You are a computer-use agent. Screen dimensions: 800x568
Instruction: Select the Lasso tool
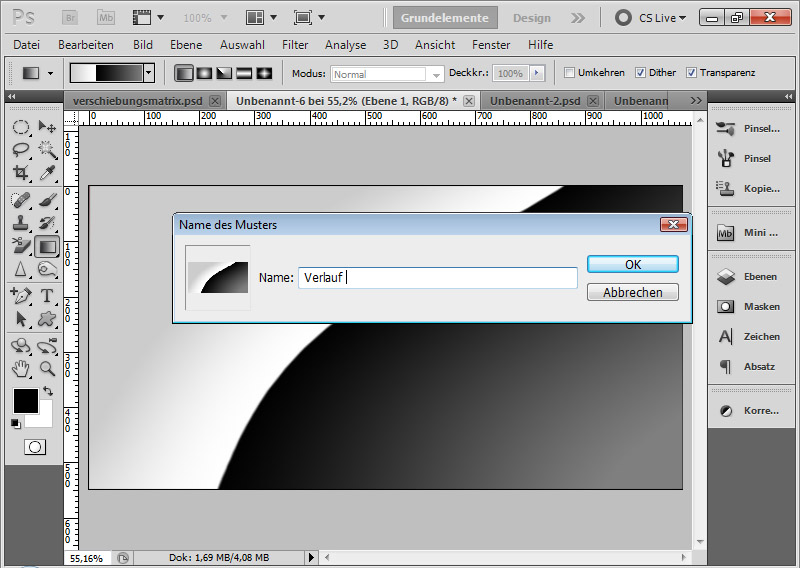click(21, 150)
